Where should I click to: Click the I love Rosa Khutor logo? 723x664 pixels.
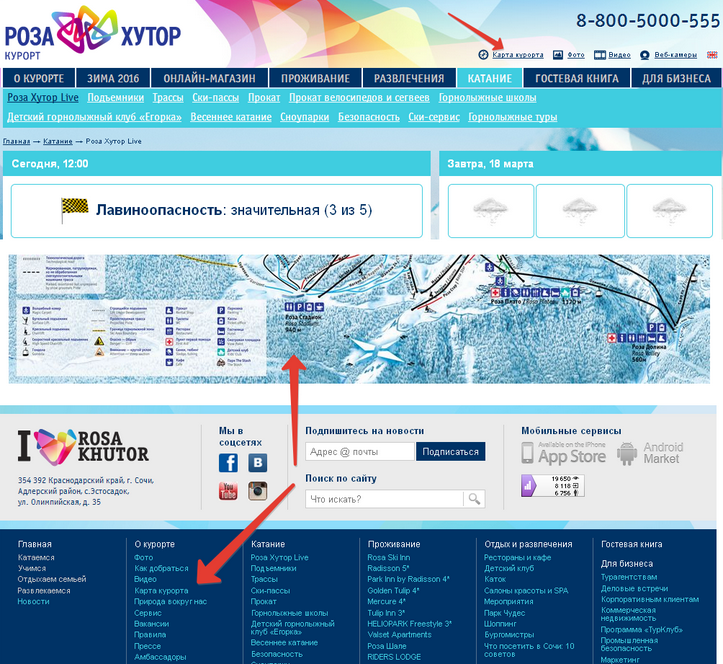(83, 446)
